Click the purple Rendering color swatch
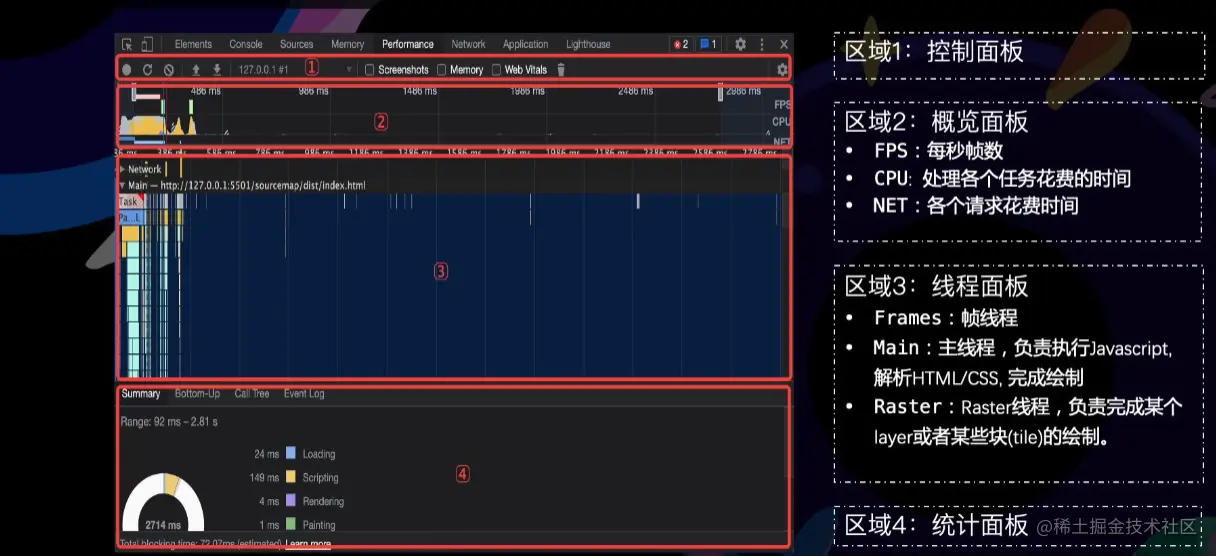 pos(291,501)
